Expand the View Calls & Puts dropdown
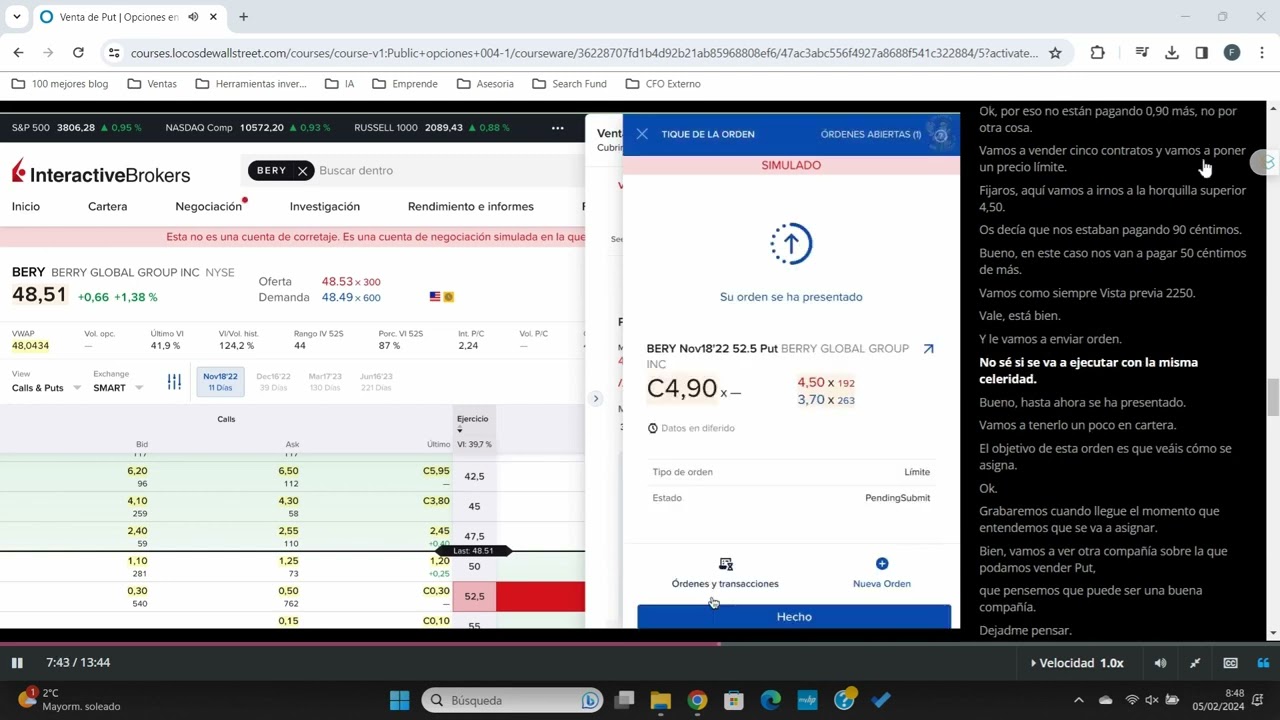Viewport: 1280px width, 720px height. (x=46, y=388)
